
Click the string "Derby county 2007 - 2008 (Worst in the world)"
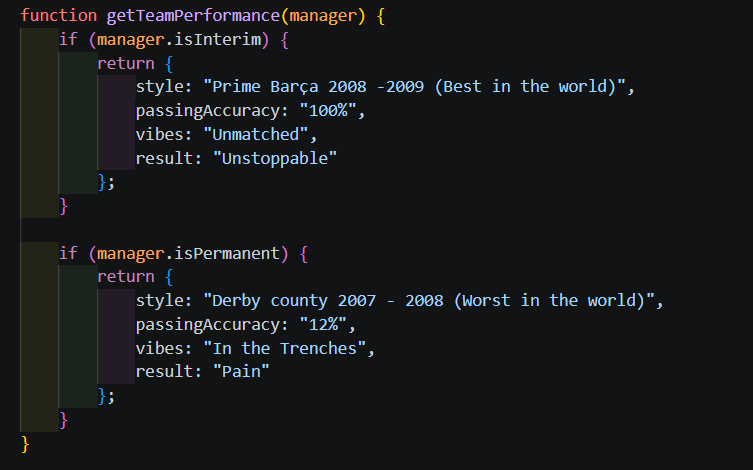point(429,301)
